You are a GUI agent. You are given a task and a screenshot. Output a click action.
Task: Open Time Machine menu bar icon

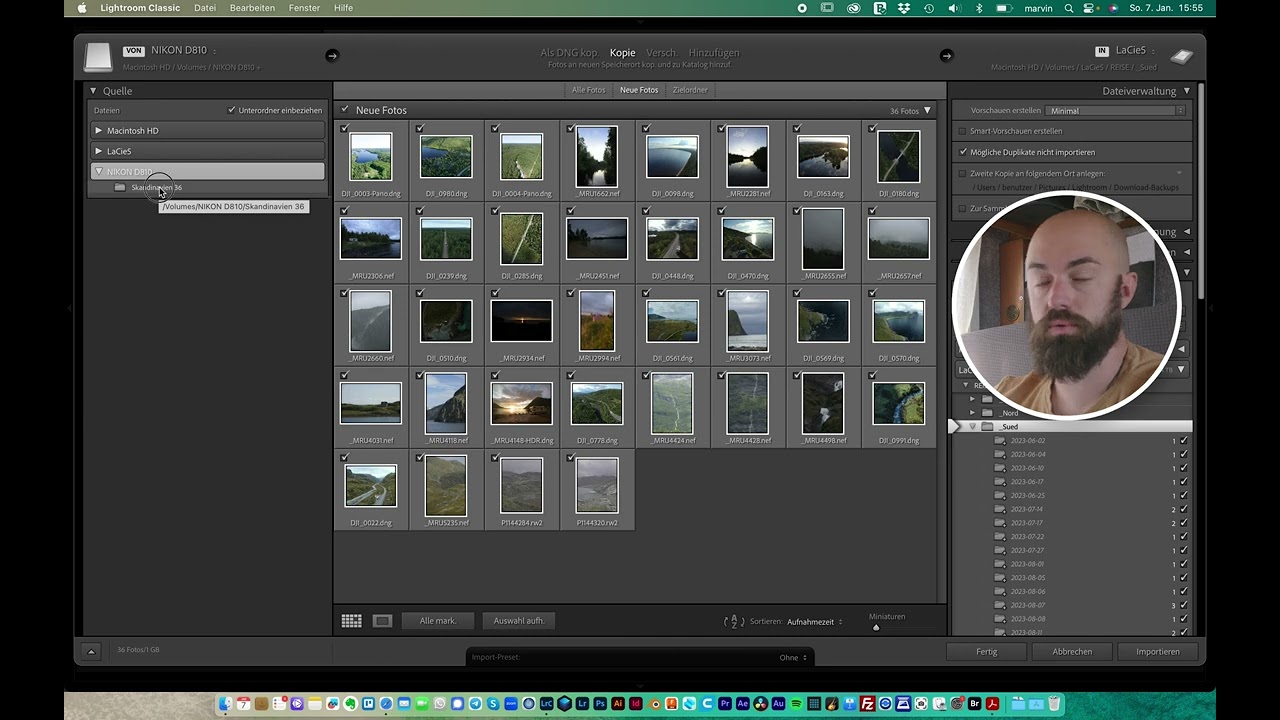pos(929,8)
